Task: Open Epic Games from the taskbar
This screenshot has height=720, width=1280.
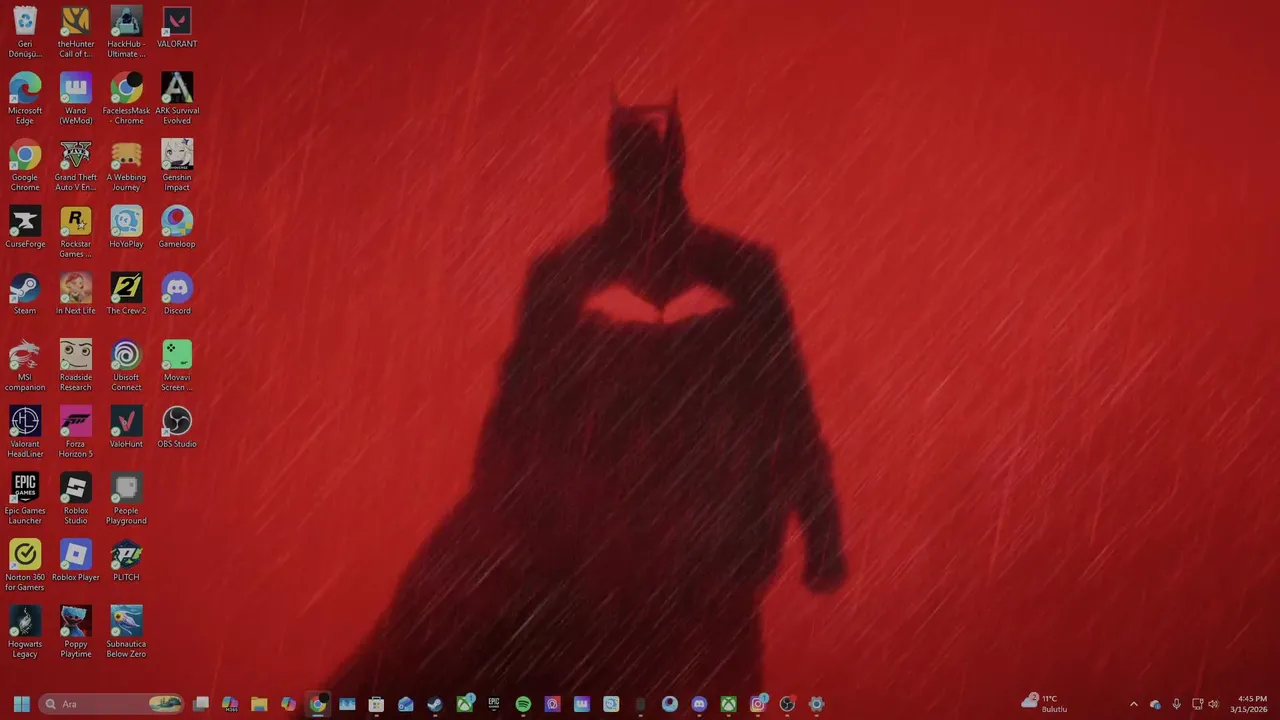Action: click(494, 704)
